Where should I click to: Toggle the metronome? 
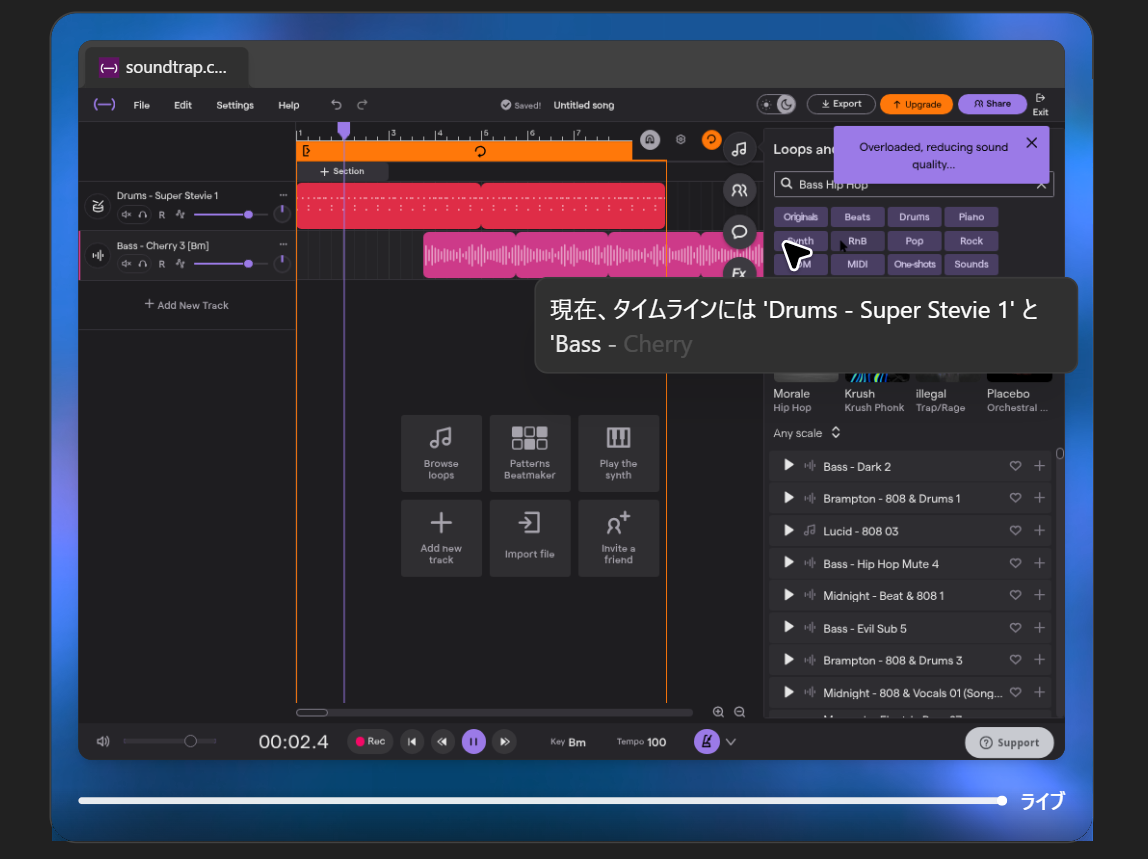click(x=707, y=742)
